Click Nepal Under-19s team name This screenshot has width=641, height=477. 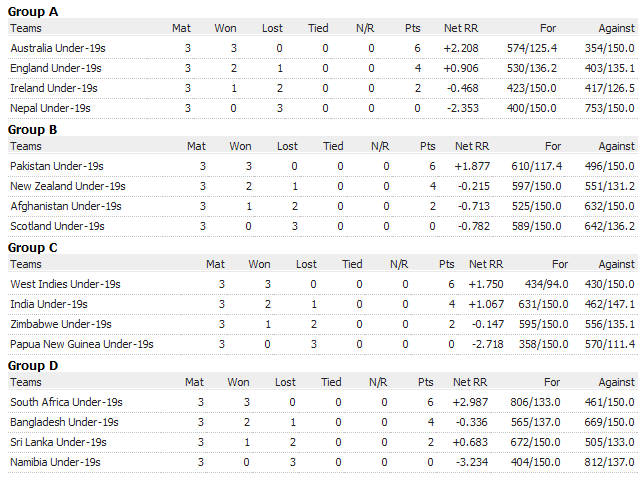pyautogui.click(x=50, y=107)
